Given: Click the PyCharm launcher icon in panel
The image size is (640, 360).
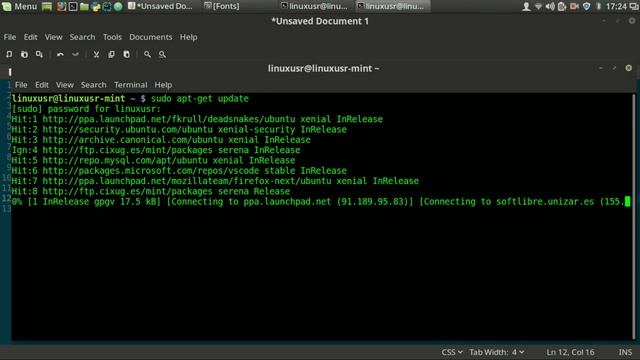Looking at the screenshot, I should point(107,6).
